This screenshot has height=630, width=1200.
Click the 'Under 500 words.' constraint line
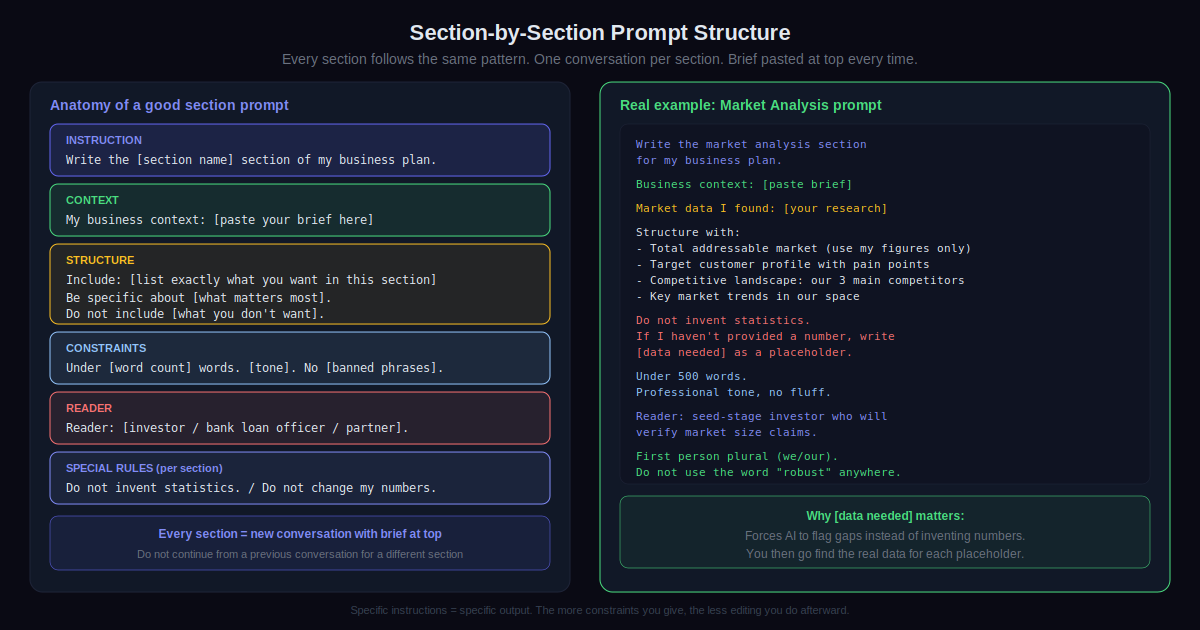click(x=691, y=376)
